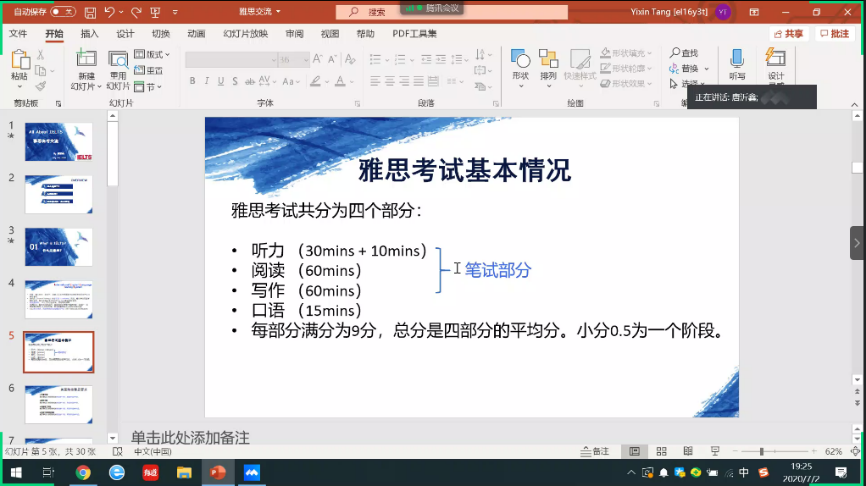The width and height of the screenshot is (866, 486).
Task: Toggle Underline formatting
Action: pyautogui.click(x=221, y=81)
